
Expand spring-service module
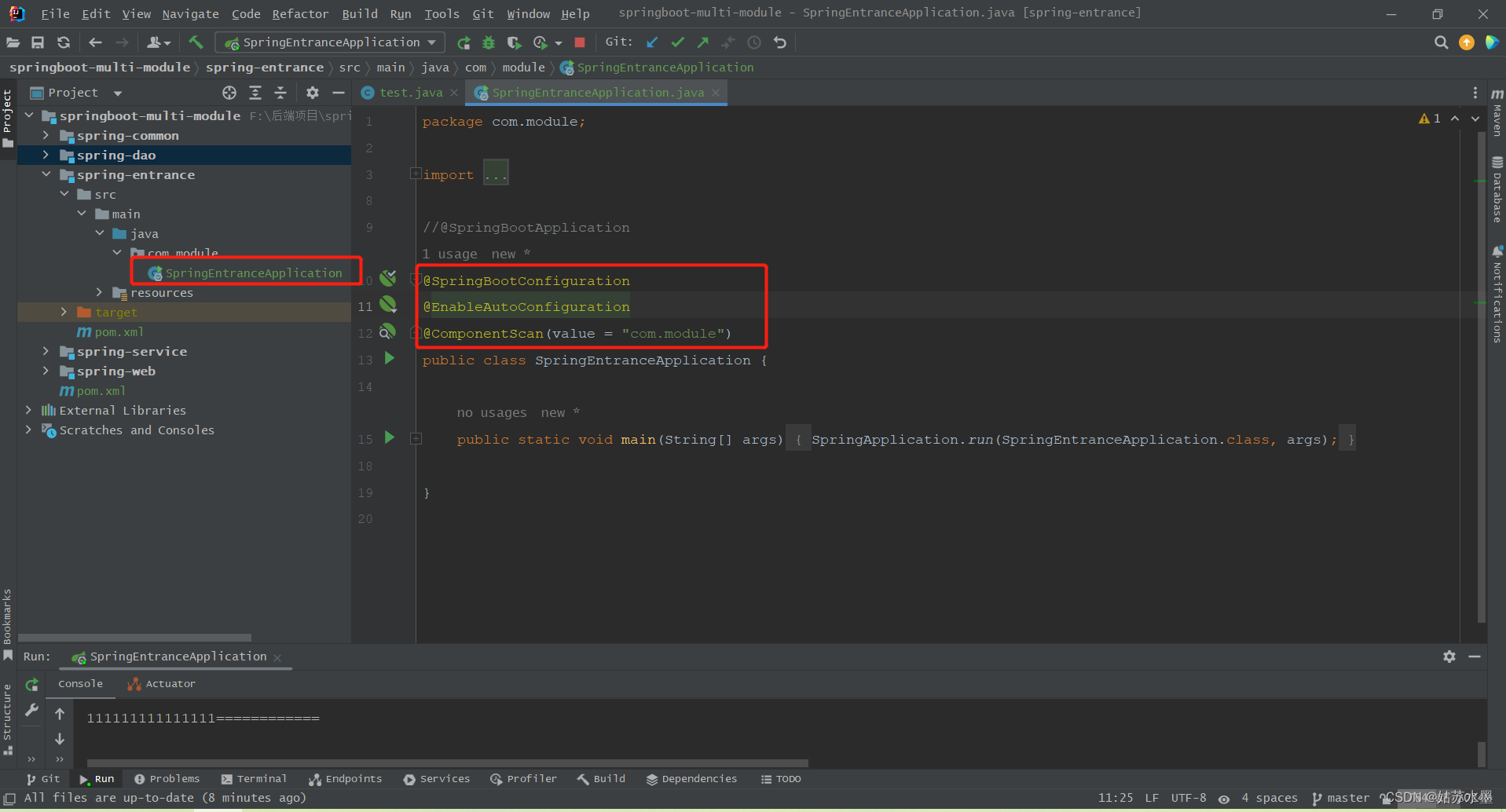tap(46, 351)
